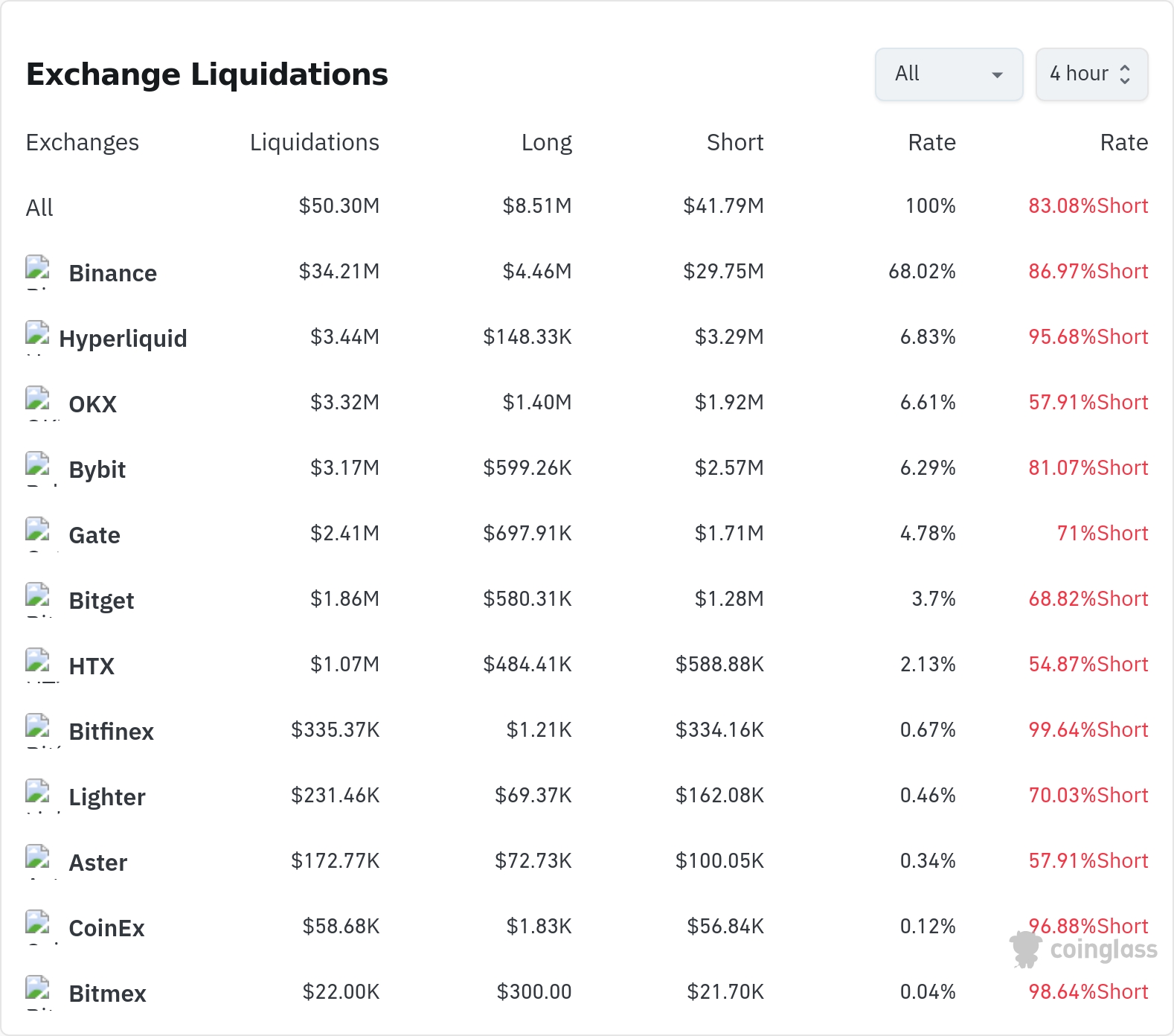Click the Gate exchange logo icon
Image resolution: width=1174 pixels, height=1036 pixels.
[x=37, y=534]
